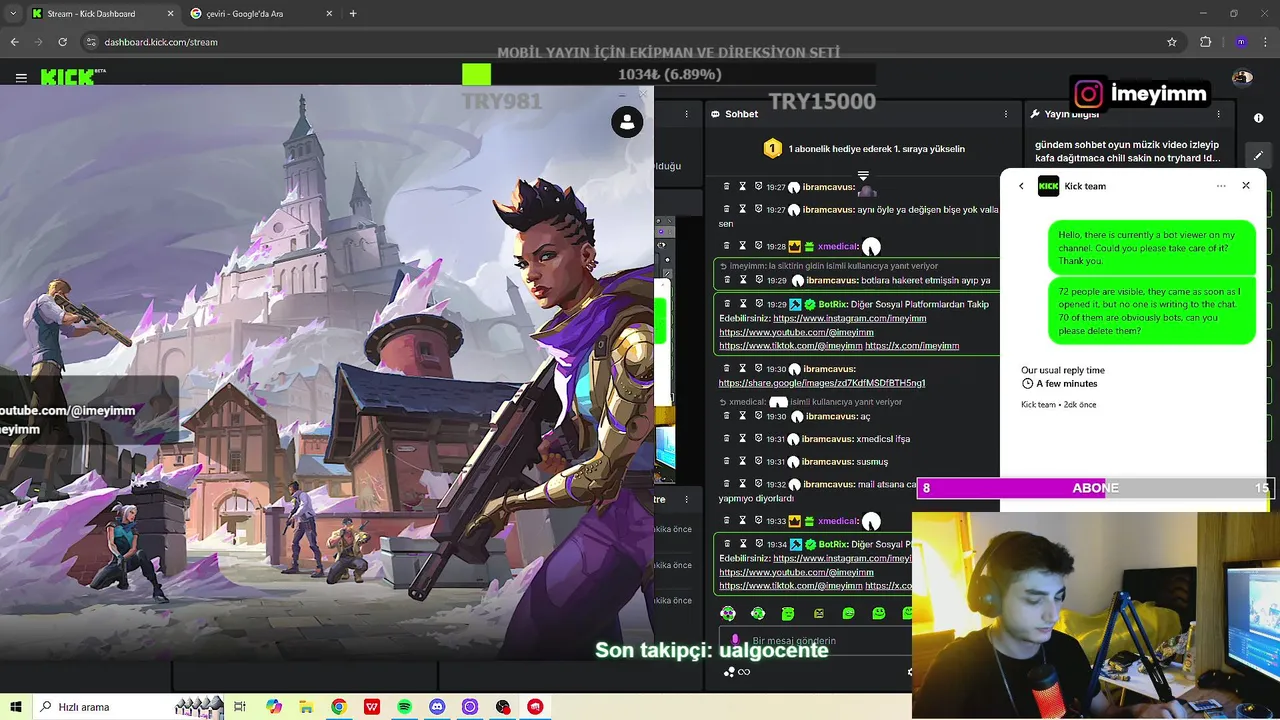This screenshot has width=1280, height=720.
Task: Click the xmedical username at 19:28
Action: [838, 246]
